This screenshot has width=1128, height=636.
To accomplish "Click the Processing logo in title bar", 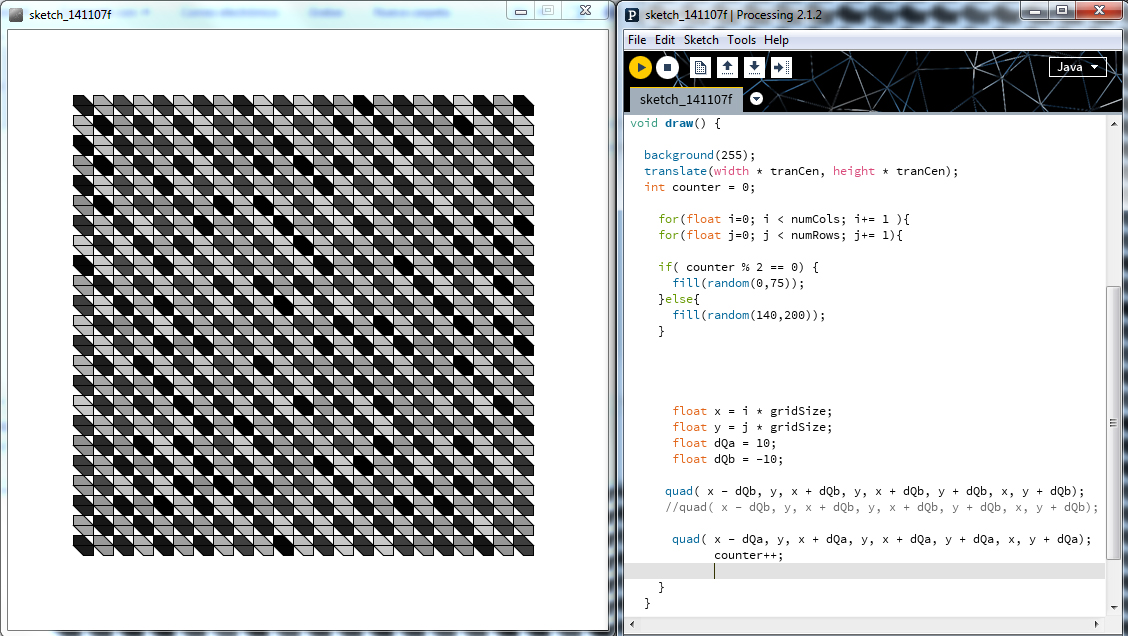I will tap(632, 14).
